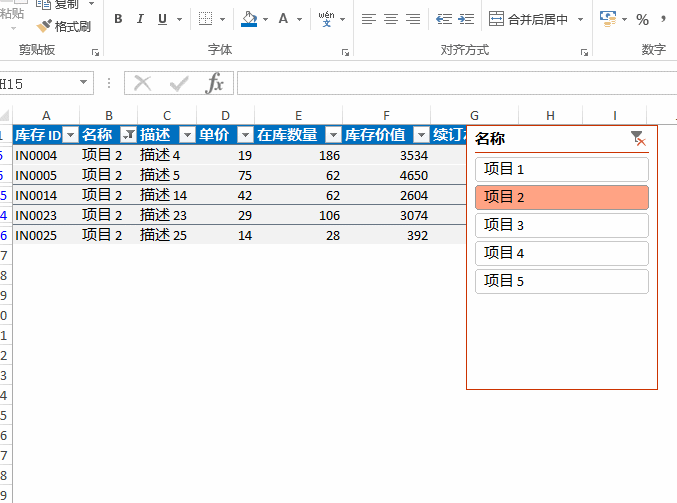Decrease the cell indent

pos(444,19)
